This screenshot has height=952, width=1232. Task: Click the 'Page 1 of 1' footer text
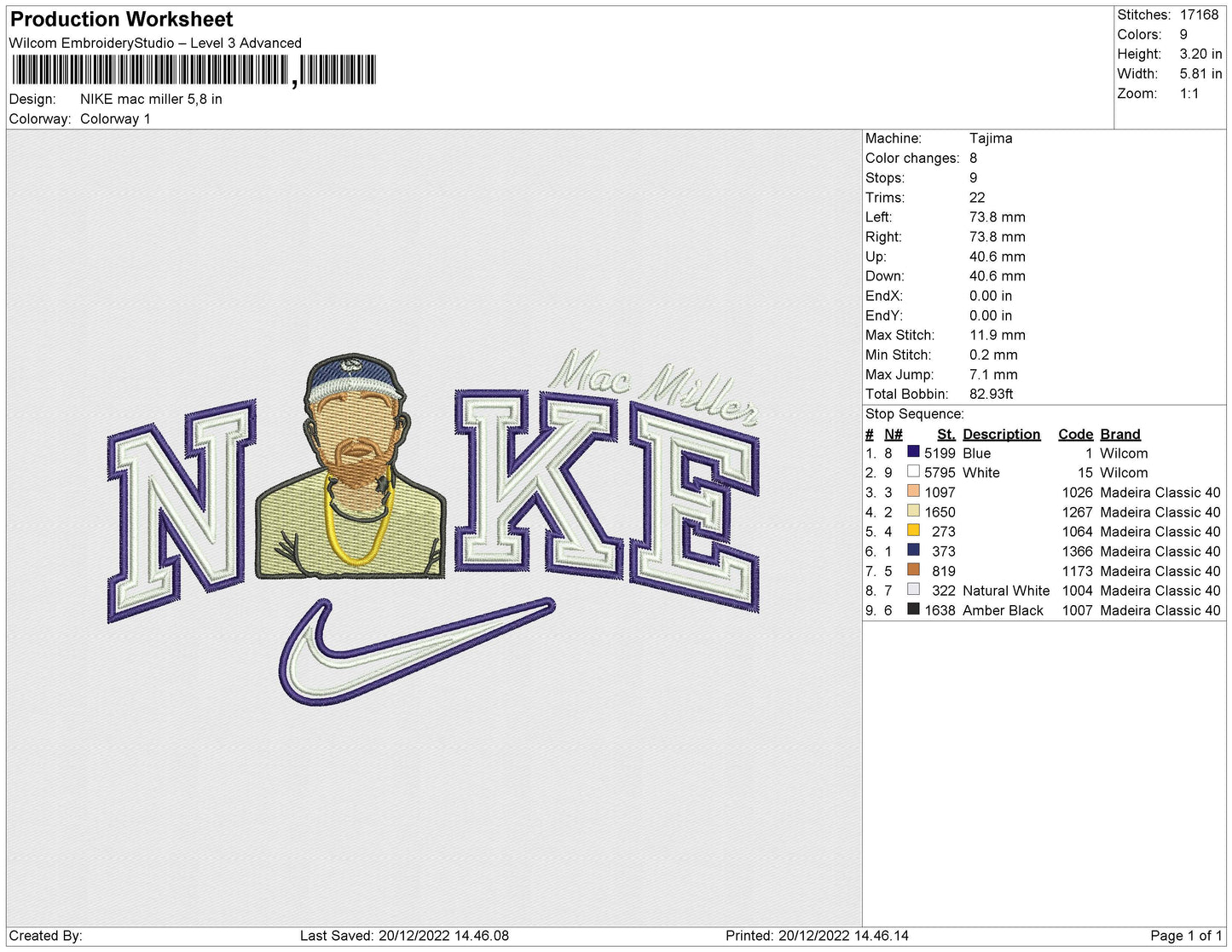coord(1186,935)
